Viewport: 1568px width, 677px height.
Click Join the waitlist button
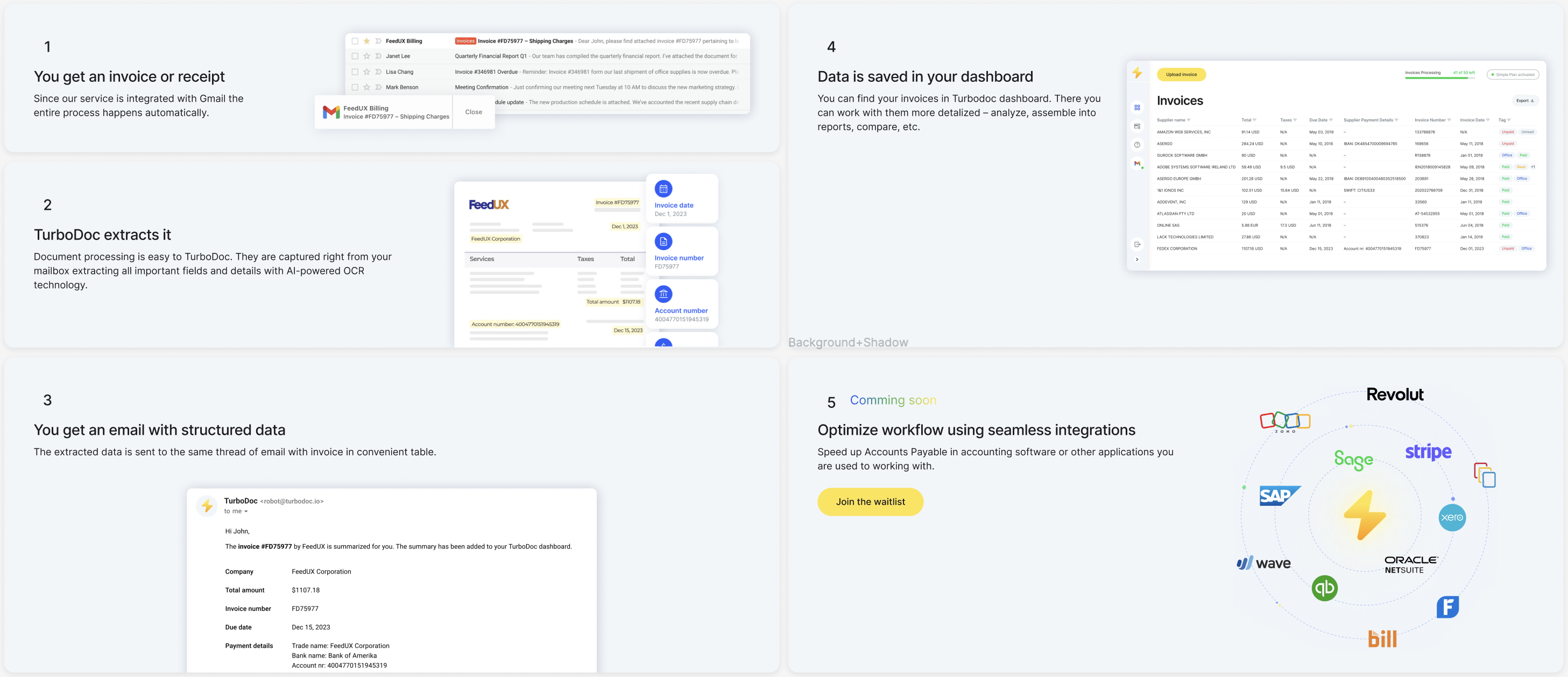point(870,502)
